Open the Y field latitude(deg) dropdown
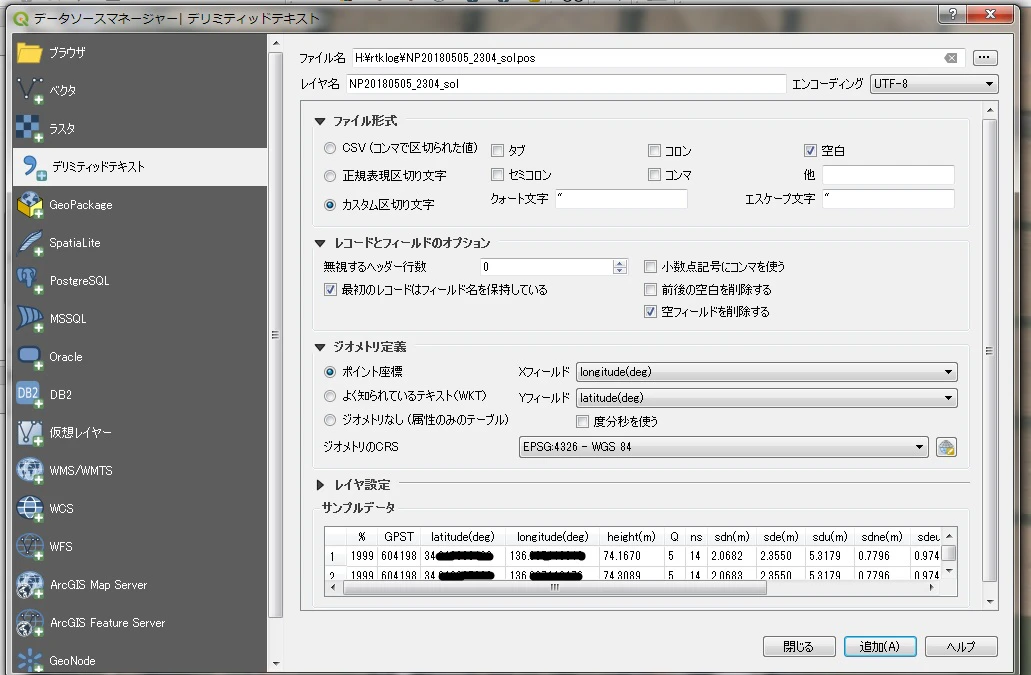Screen dimensions: 1031x675 pos(767,398)
